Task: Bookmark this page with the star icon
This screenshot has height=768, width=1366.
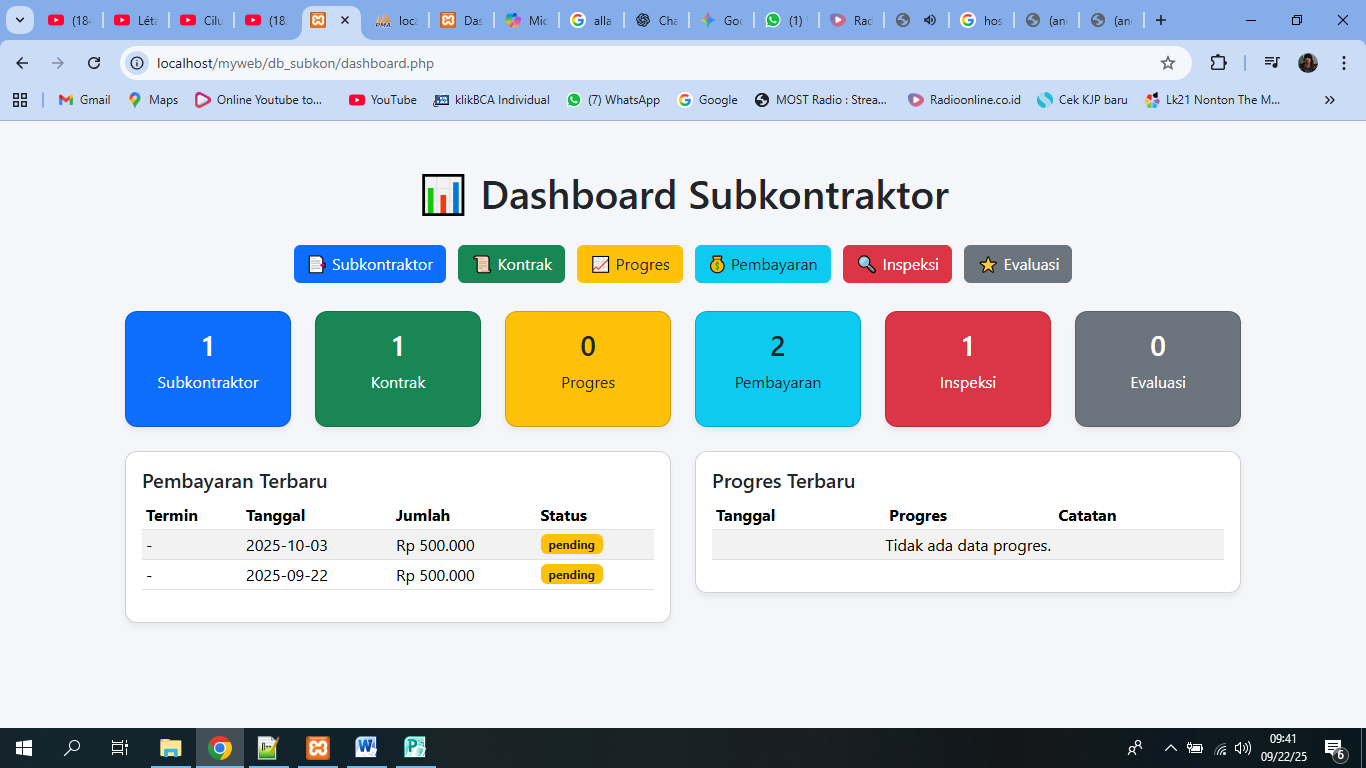Action: [1167, 63]
